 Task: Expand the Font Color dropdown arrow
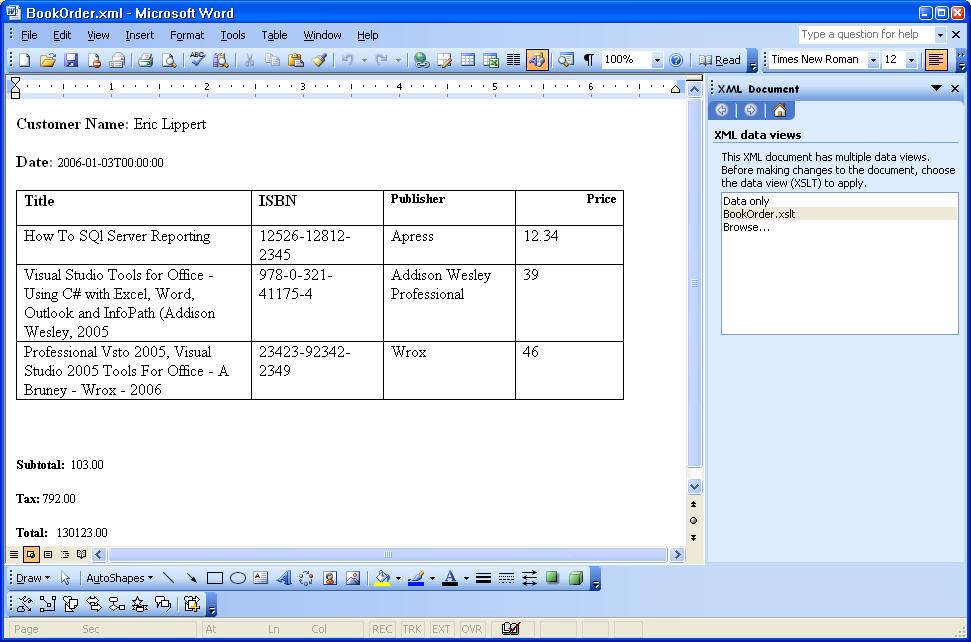pyautogui.click(x=466, y=578)
